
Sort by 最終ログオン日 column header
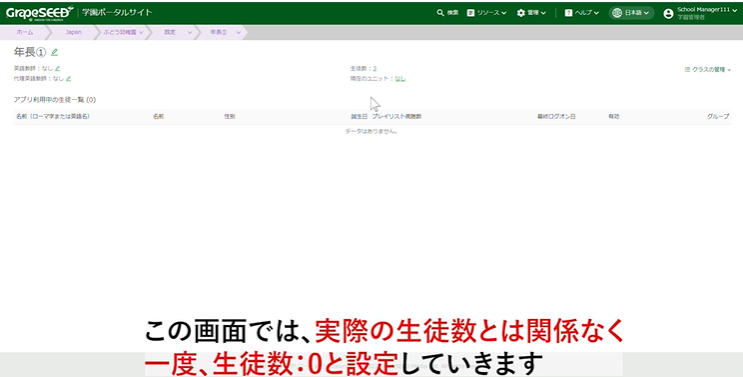coord(556,116)
